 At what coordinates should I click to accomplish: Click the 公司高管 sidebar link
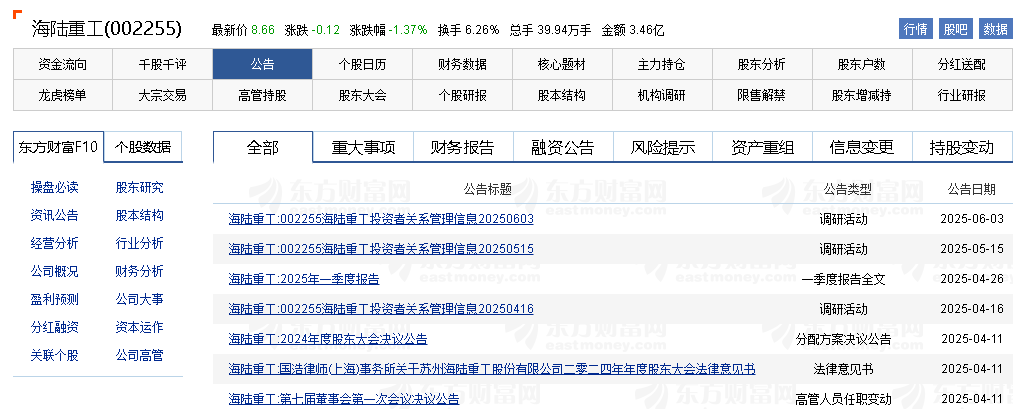(139, 355)
